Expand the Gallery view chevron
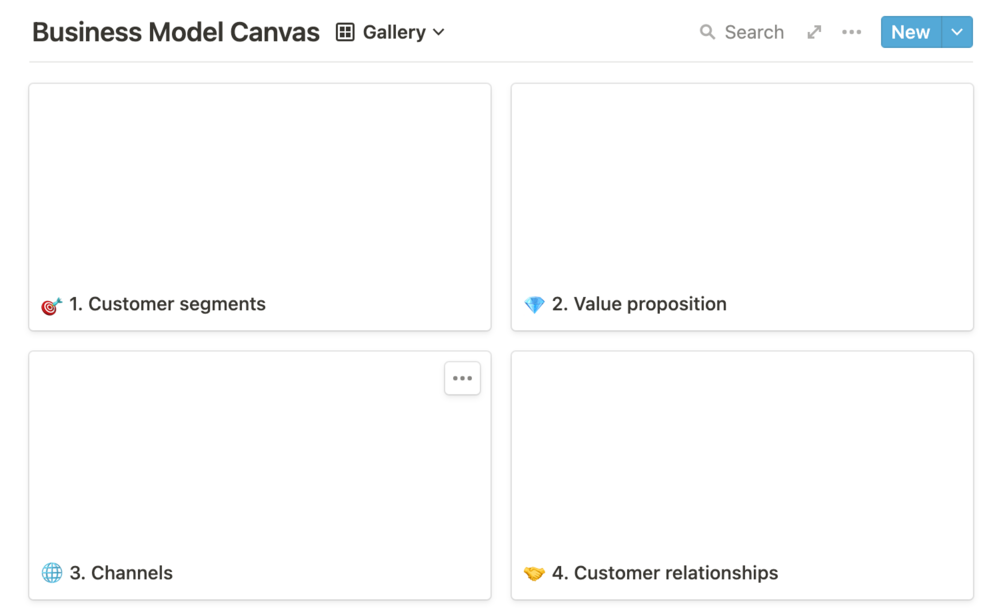Image resolution: width=1005 pixels, height=614 pixels. pos(439,32)
